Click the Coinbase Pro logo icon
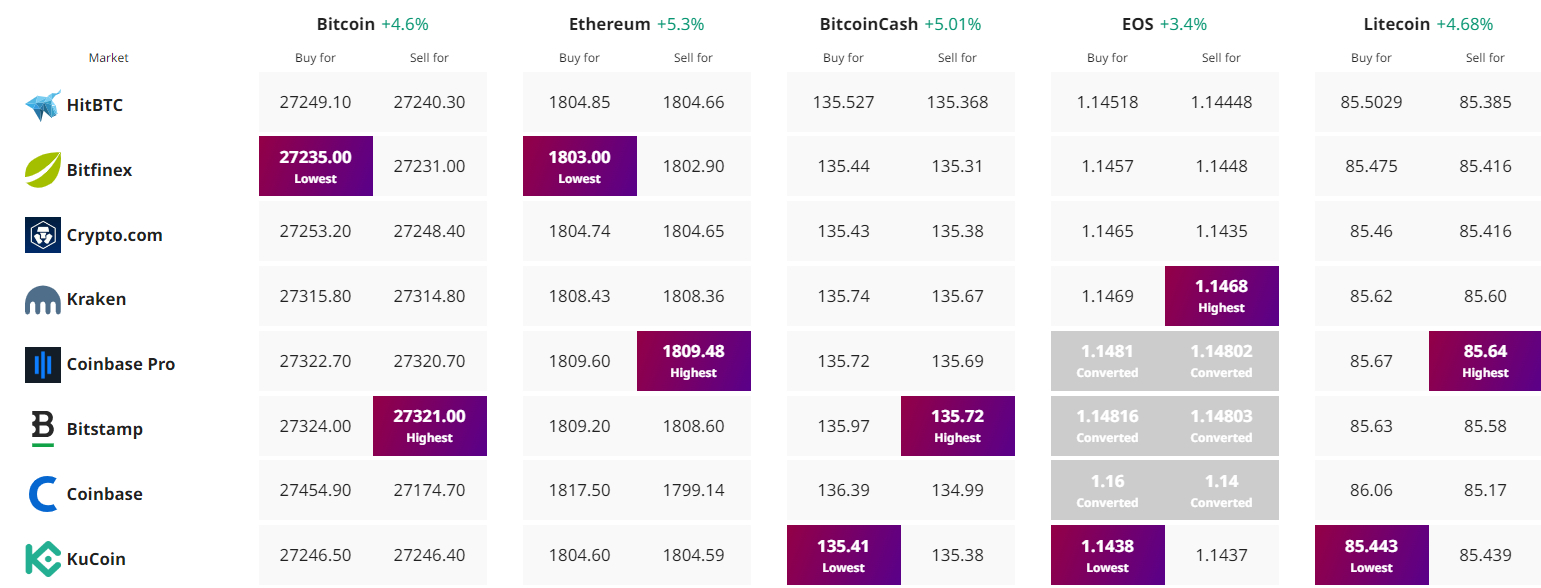1541x588 pixels. tap(43, 364)
